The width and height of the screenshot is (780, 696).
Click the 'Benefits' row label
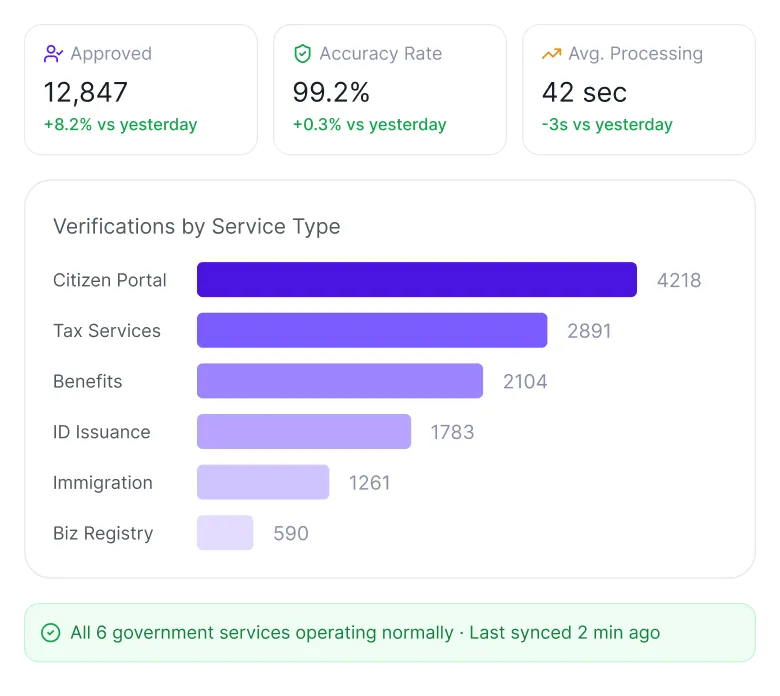pyautogui.click(x=88, y=382)
